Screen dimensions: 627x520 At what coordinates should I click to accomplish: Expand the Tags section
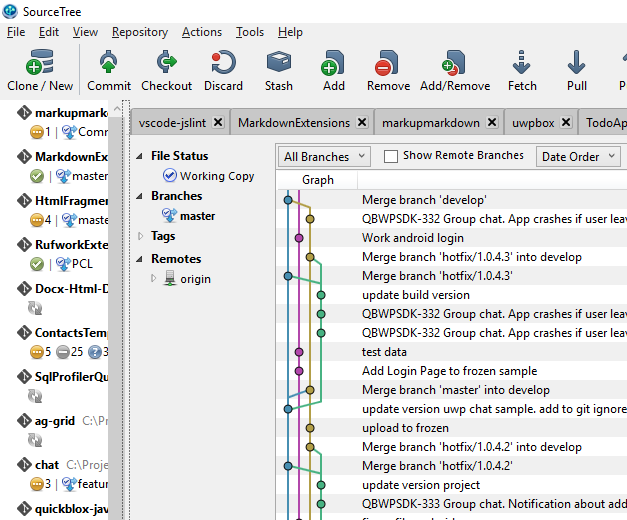(140, 236)
